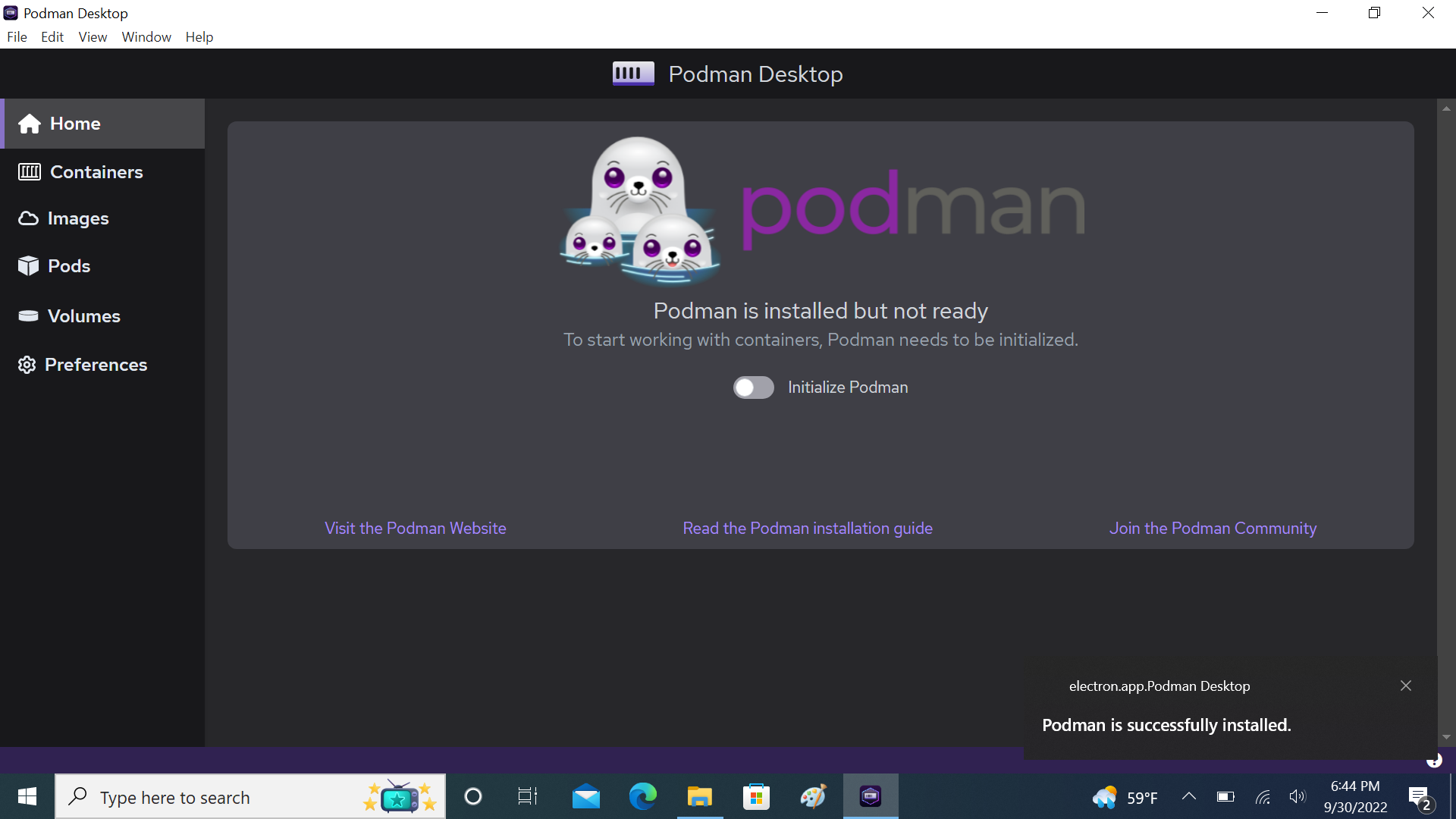Open the Windows Start menu

27,796
